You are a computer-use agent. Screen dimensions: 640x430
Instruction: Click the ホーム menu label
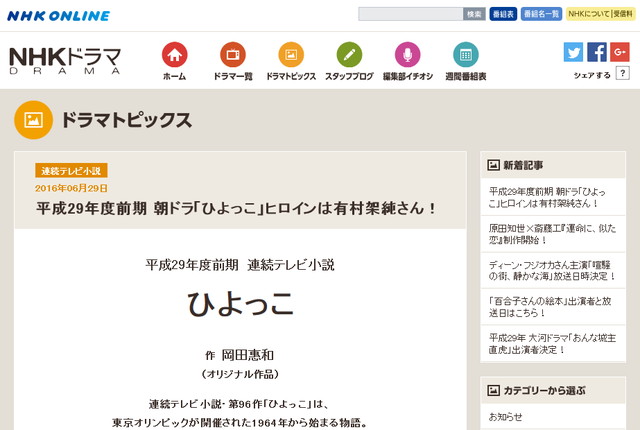point(174,76)
